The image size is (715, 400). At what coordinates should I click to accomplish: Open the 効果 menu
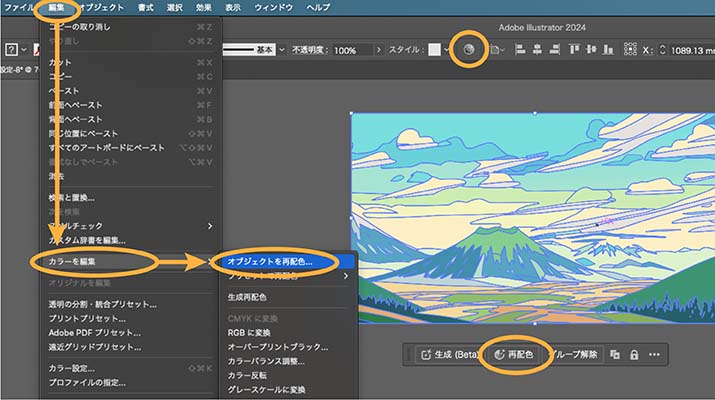pyautogui.click(x=203, y=7)
